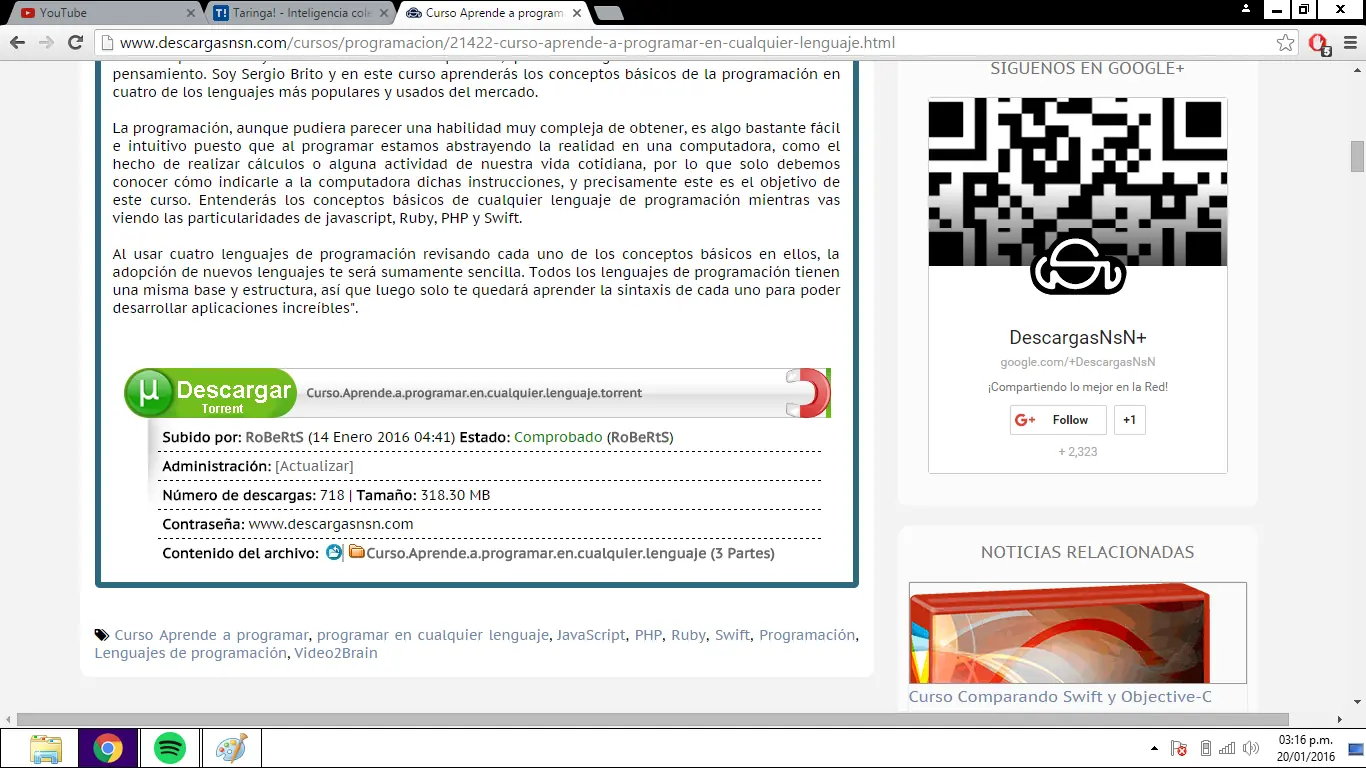Click the Google+ Follow button
The height and width of the screenshot is (768, 1366).
(1058, 420)
